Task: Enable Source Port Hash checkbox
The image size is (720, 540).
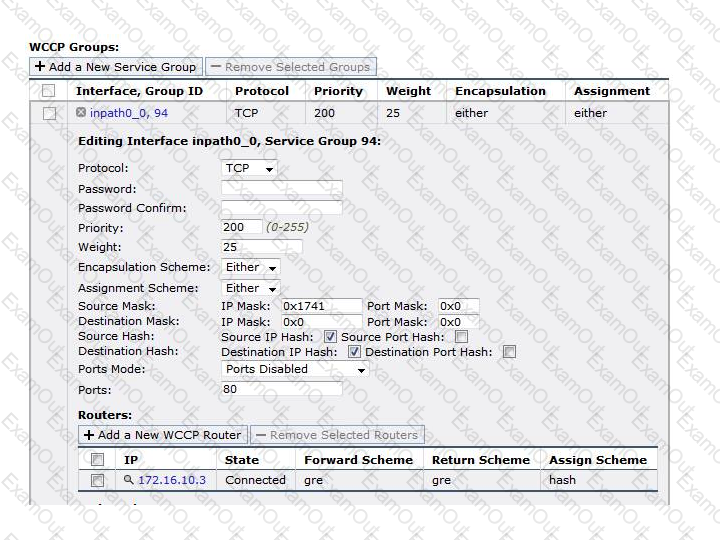Action: coord(461,337)
